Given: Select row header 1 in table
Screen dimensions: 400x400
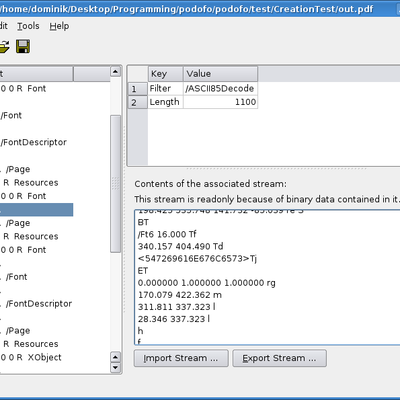Looking at the screenshot, I should 138,89.
